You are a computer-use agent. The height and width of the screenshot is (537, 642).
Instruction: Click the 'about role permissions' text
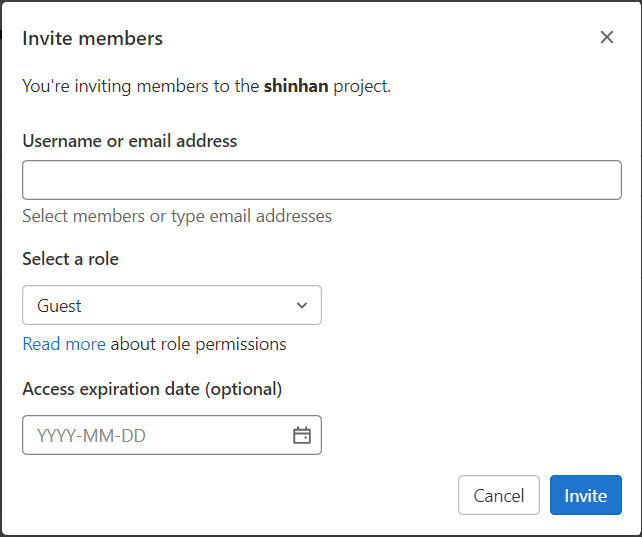coord(198,344)
